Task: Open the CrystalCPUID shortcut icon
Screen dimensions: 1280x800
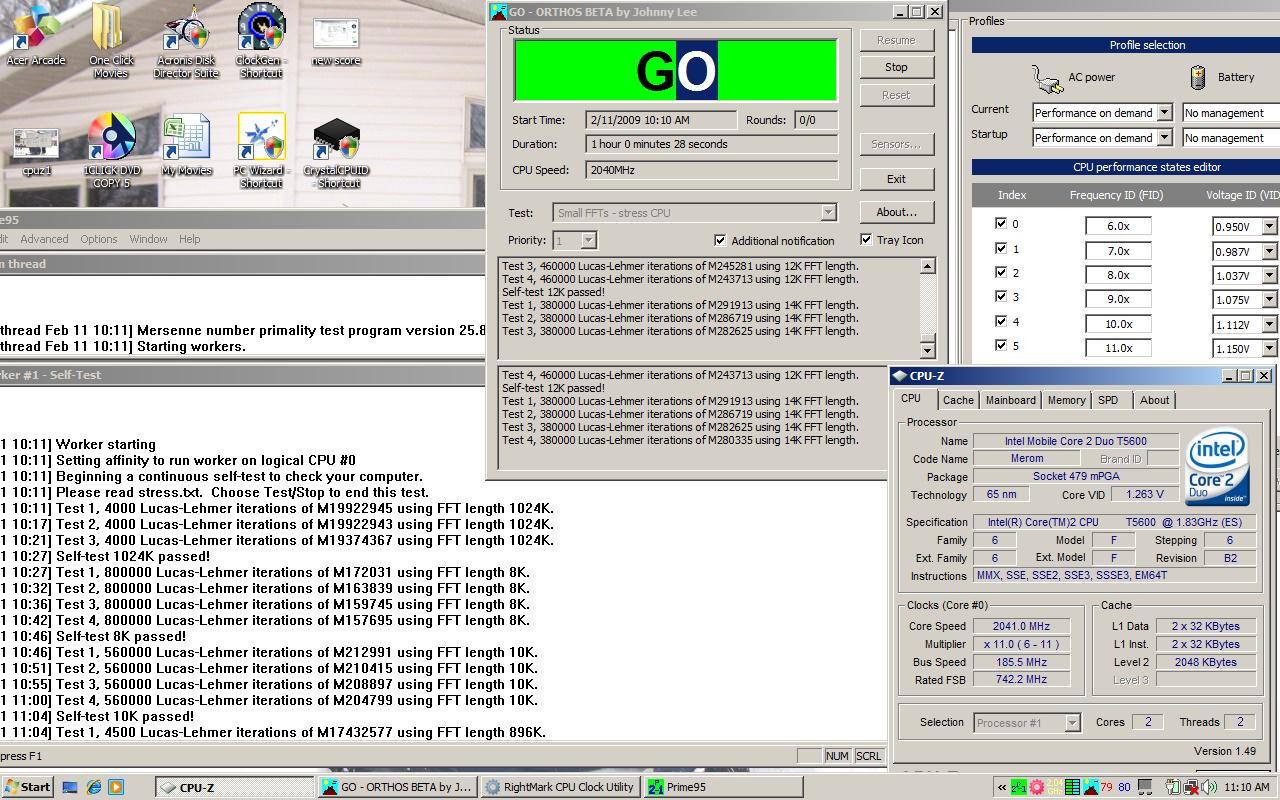Action: (338, 152)
